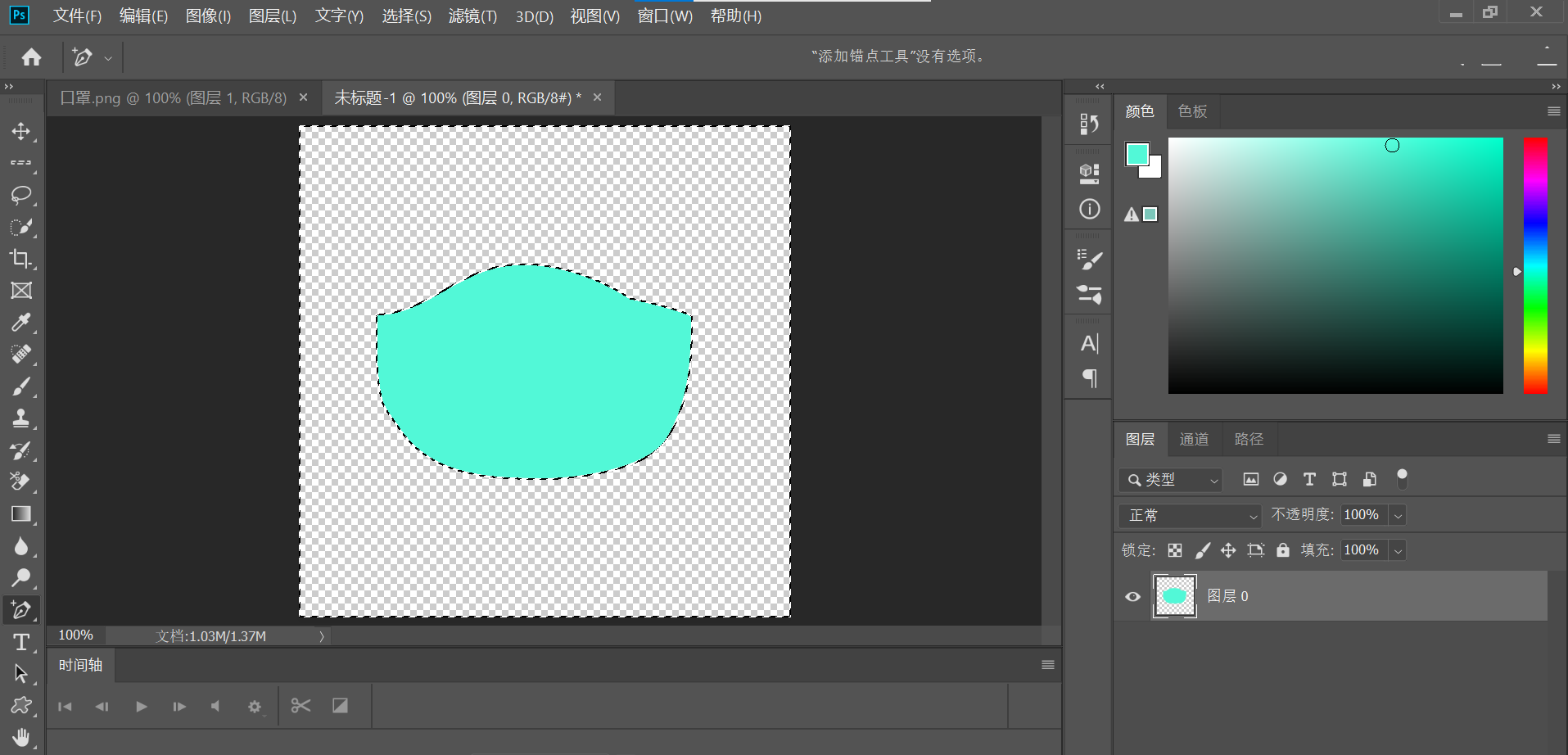Viewport: 1568px width, 755px height.
Task: Open the 时间轴 timeline panel menu
Action: coord(1047,665)
